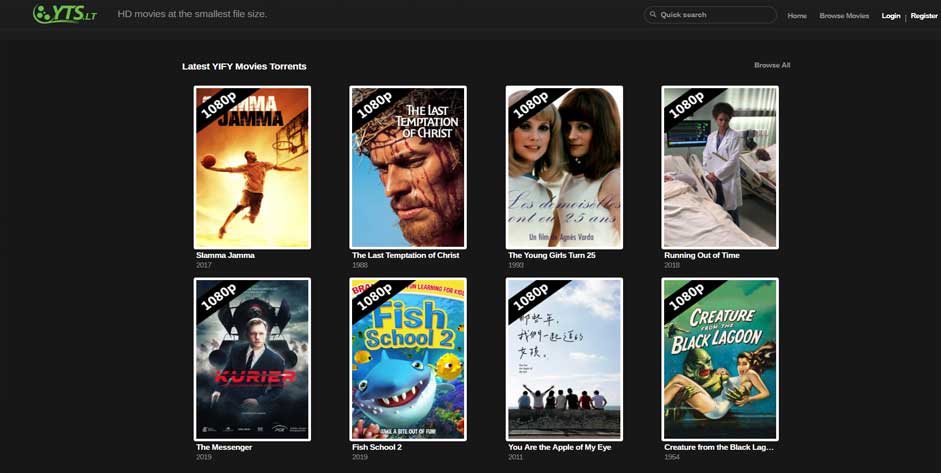Click the year 1954 under Creature title
Screen dimensions: 941x473
coord(672,457)
